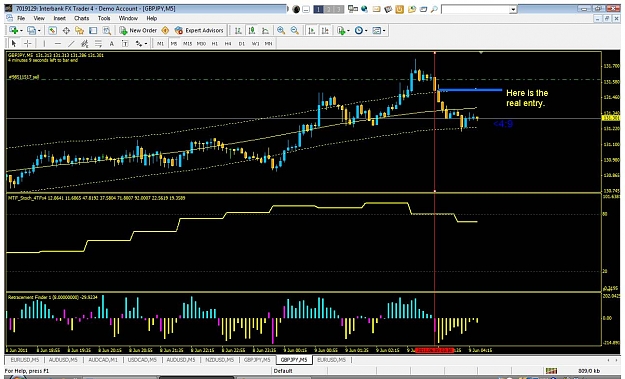Switch to the AUDCAD,M1 chart tab

coord(103,360)
